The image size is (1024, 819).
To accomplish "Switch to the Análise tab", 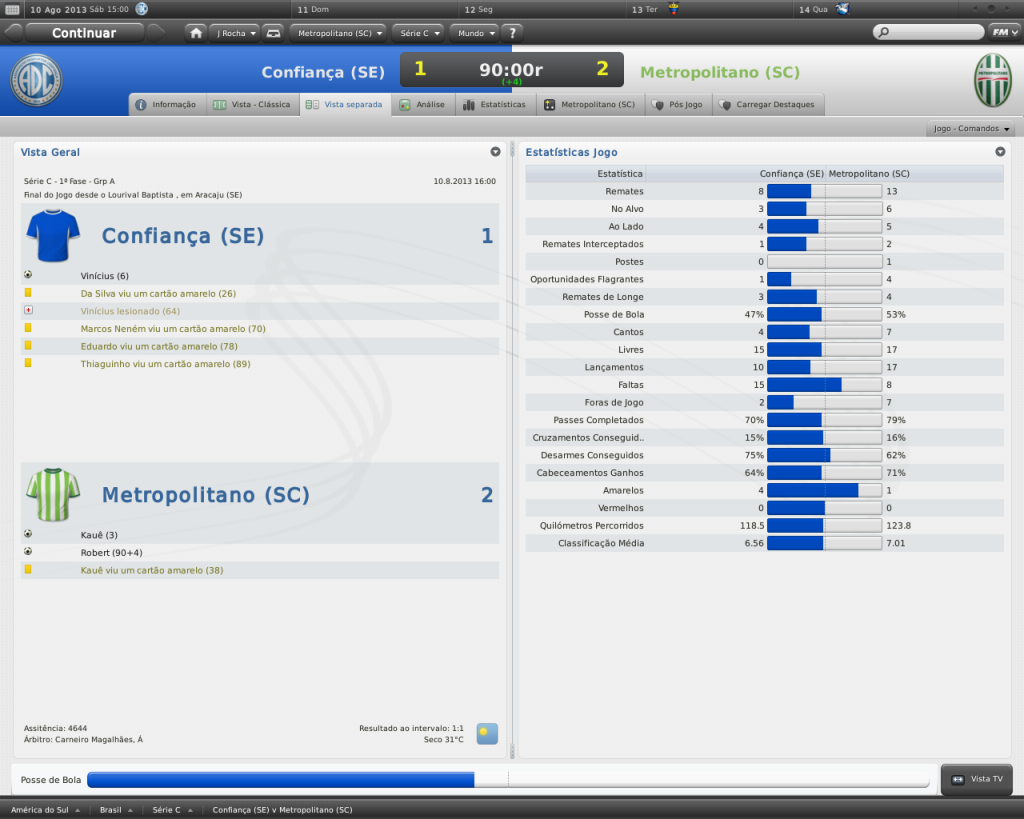I will click(x=422, y=104).
